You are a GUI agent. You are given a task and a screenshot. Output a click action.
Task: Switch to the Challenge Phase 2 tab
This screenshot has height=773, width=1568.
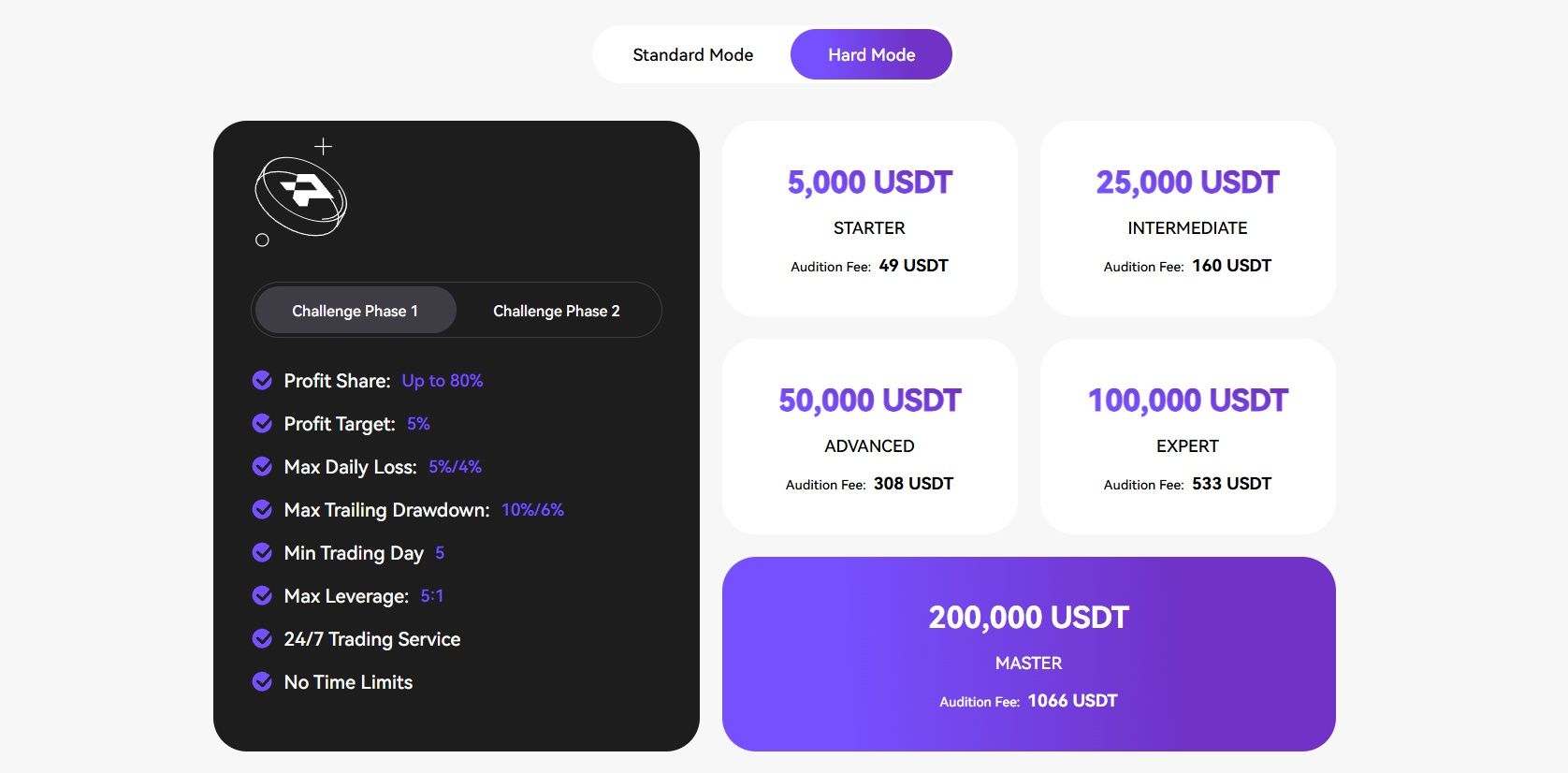point(557,311)
